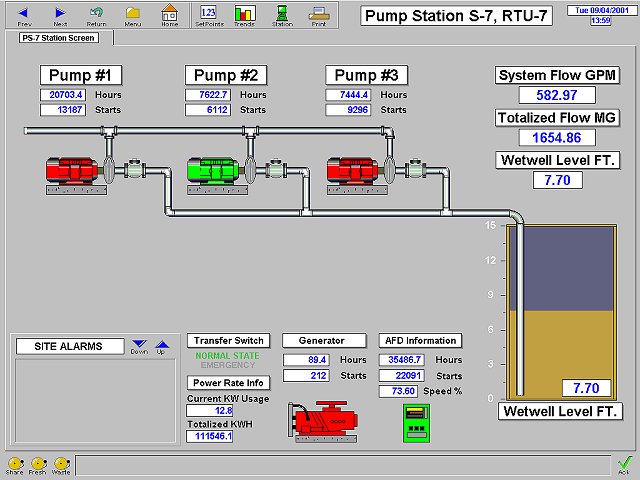
Task: Go to the Home screen icon
Action: [169, 12]
